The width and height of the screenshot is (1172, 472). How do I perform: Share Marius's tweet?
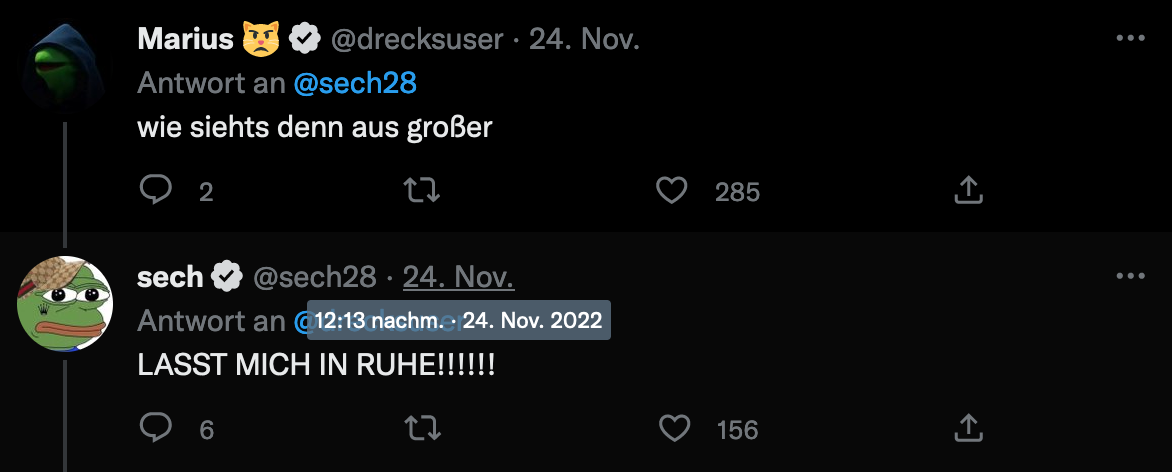[968, 190]
